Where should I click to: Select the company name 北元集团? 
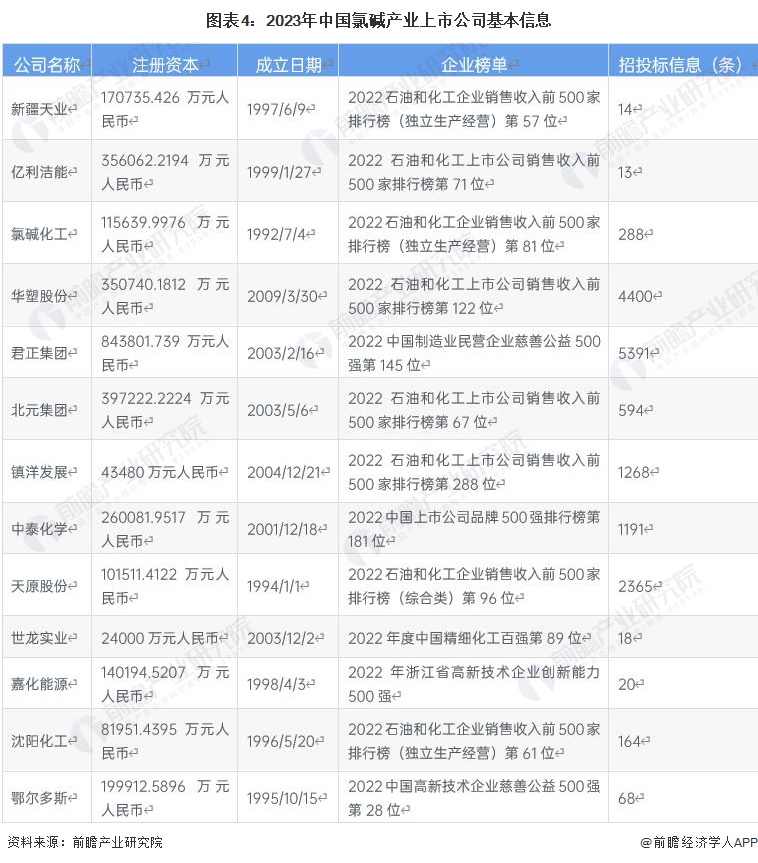pyautogui.click(x=39, y=410)
